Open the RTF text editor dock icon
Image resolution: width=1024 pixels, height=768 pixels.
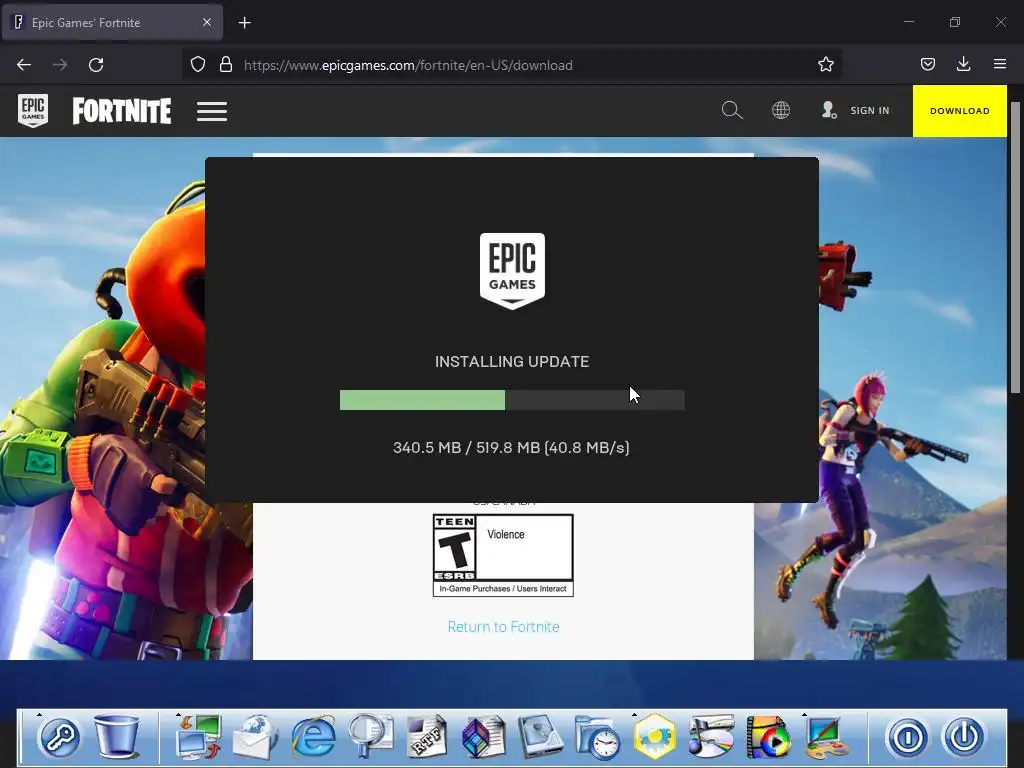427,737
